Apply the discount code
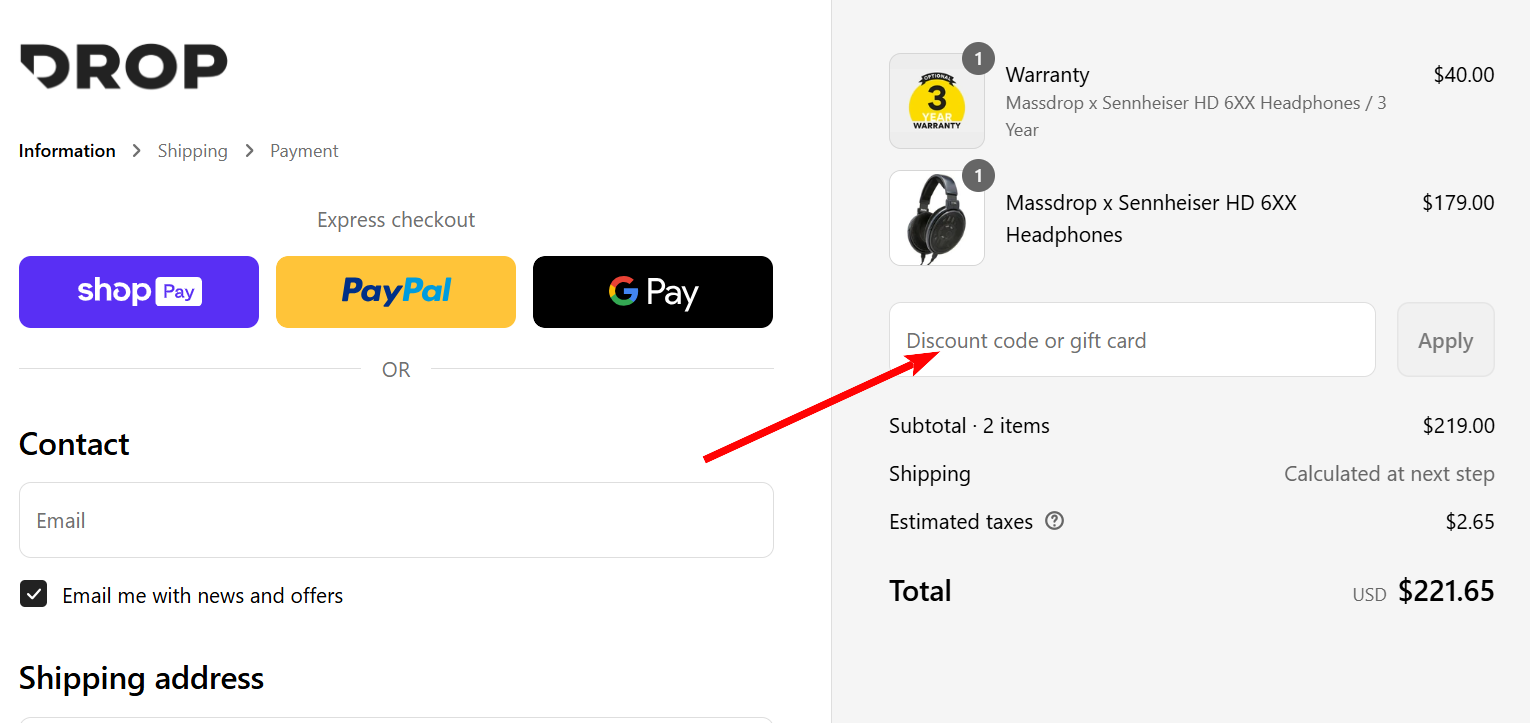Image resolution: width=1530 pixels, height=723 pixels. pyautogui.click(x=1445, y=340)
